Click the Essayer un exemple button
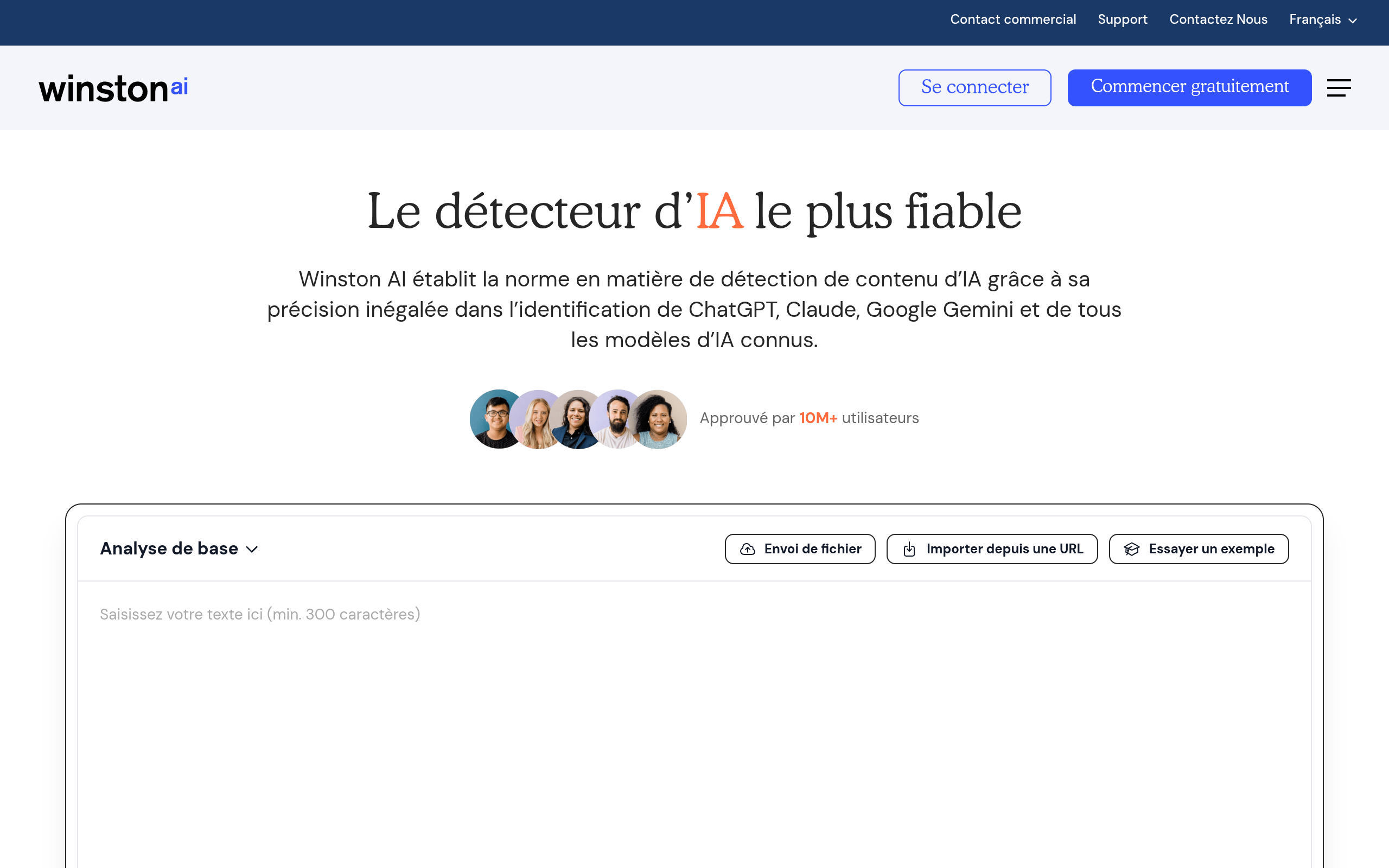The width and height of the screenshot is (1389, 868). click(1199, 550)
